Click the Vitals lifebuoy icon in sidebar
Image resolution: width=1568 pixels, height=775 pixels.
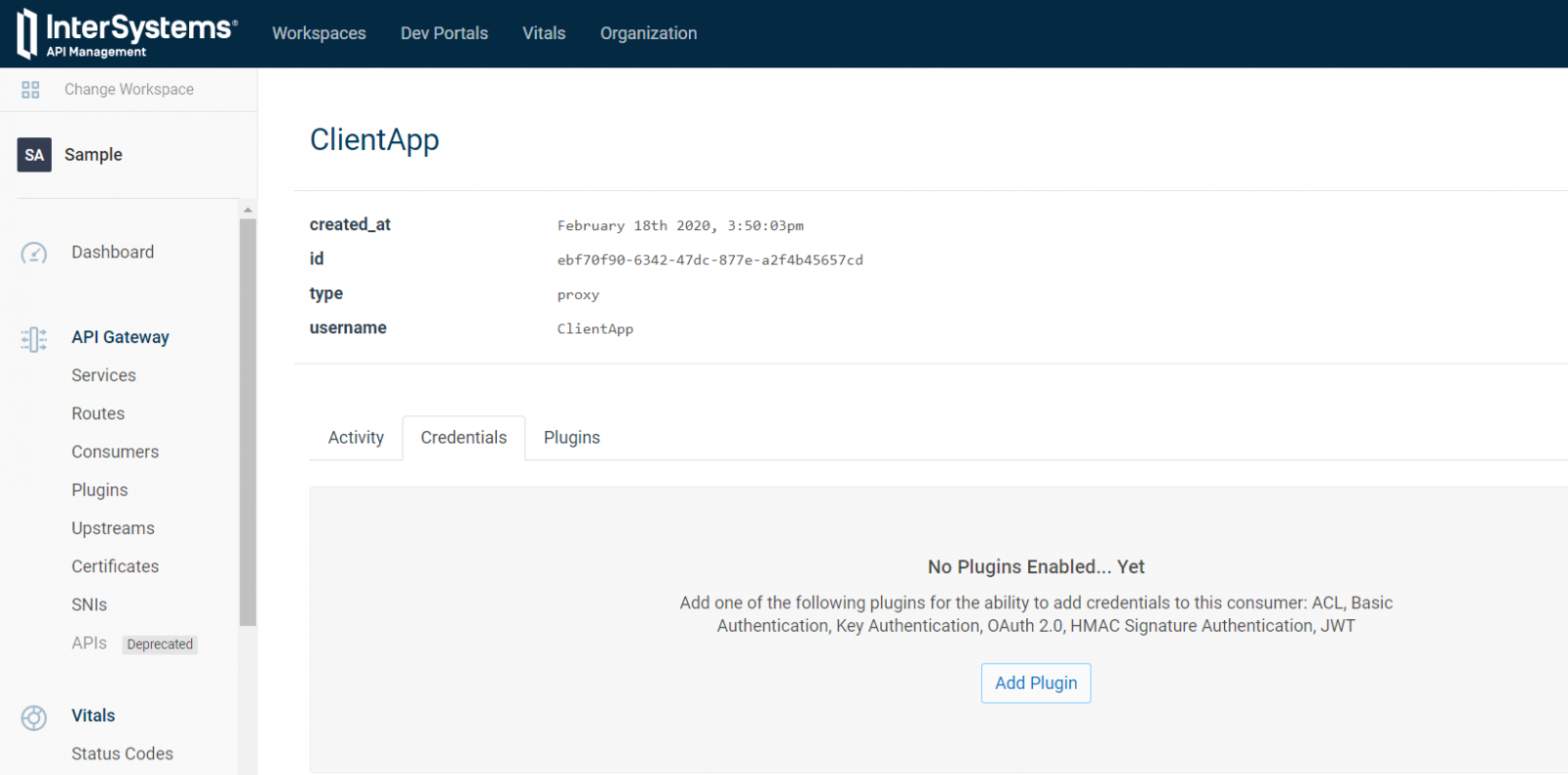tap(34, 717)
